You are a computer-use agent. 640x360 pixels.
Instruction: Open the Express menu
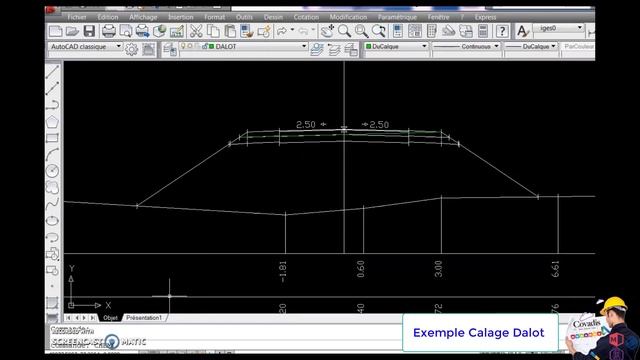486,17
